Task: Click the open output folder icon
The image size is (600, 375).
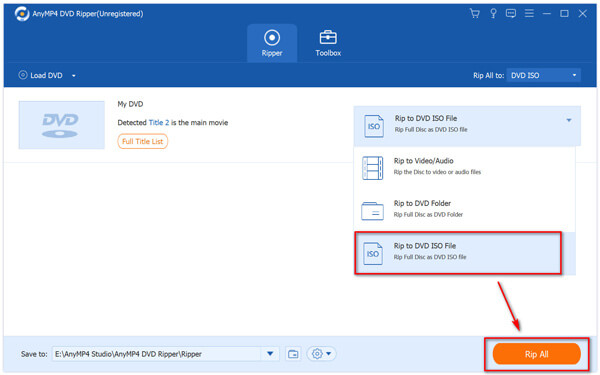Action: [x=293, y=354]
